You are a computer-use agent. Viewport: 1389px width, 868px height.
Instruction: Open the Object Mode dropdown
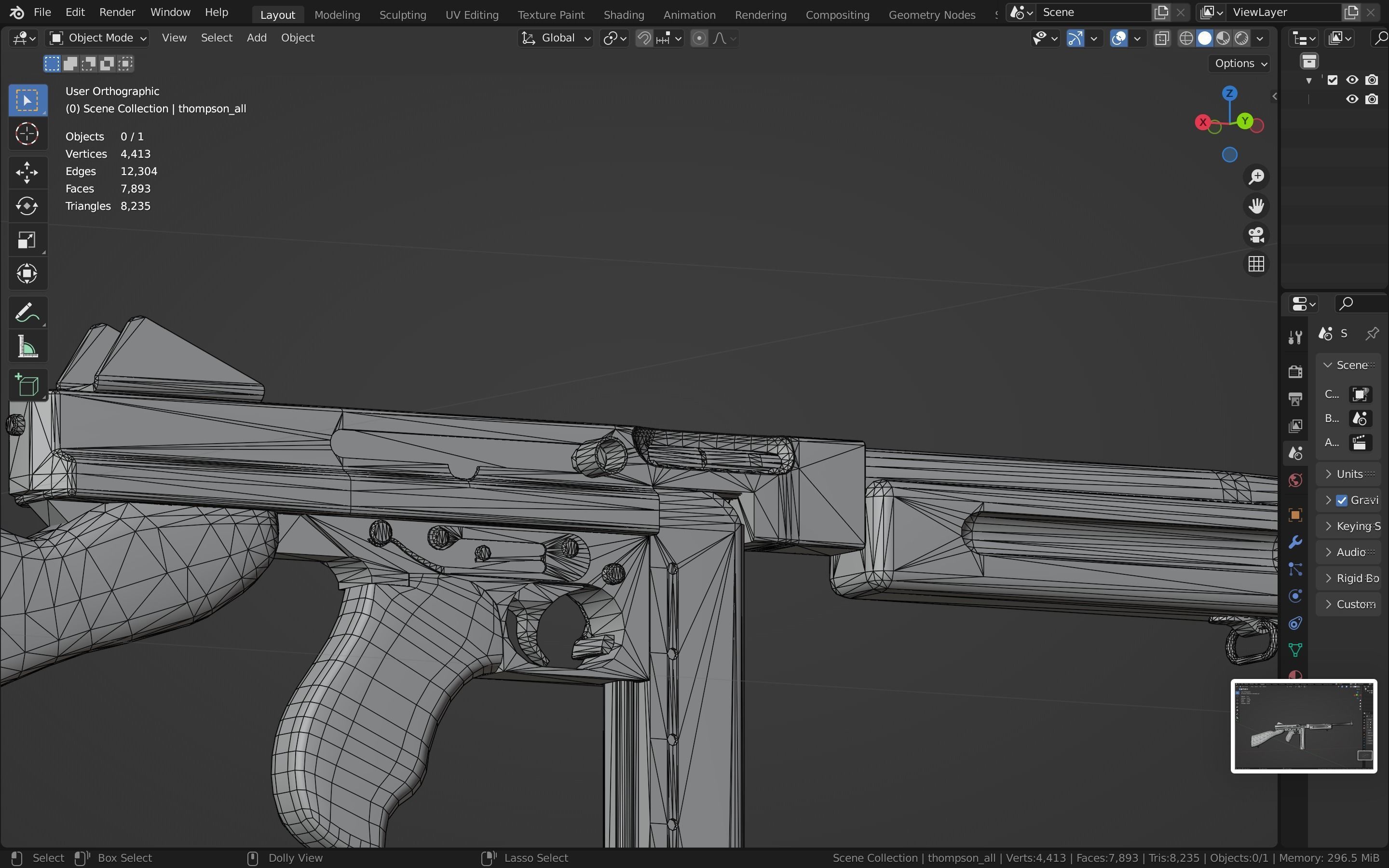(x=97, y=38)
